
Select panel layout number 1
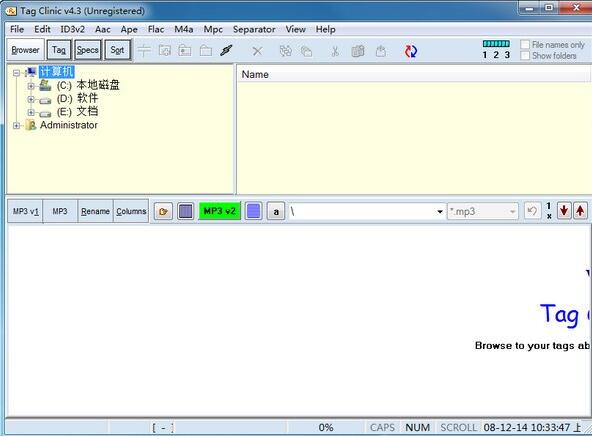click(x=485, y=55)
